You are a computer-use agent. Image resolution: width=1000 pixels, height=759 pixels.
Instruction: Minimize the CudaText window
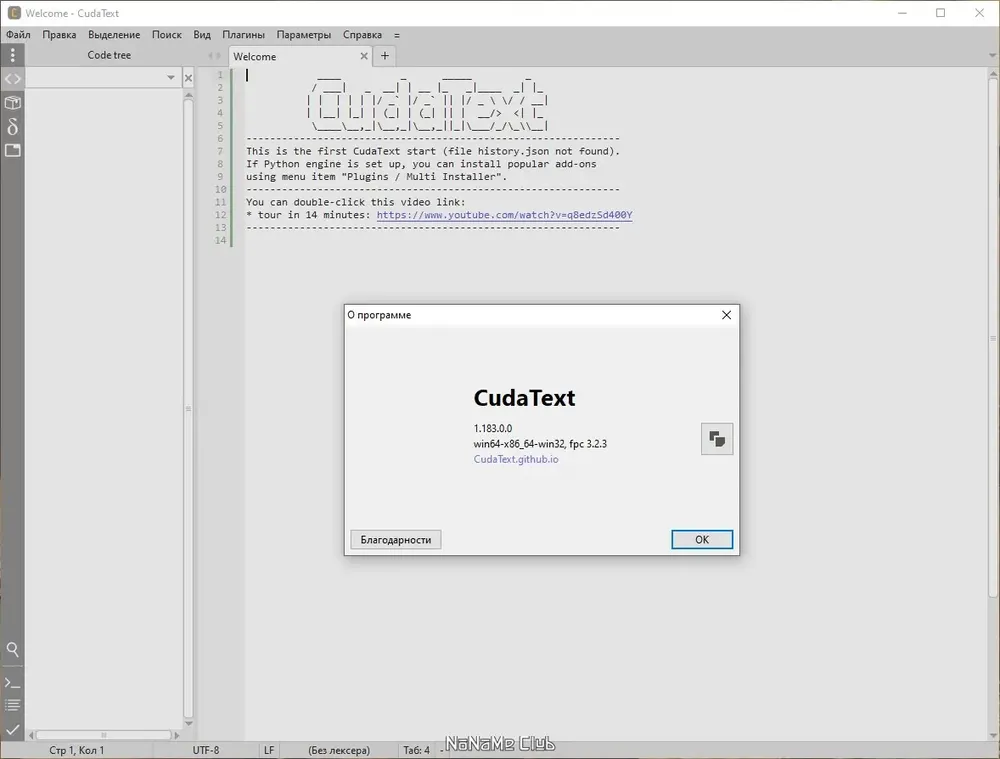[902, 13]
